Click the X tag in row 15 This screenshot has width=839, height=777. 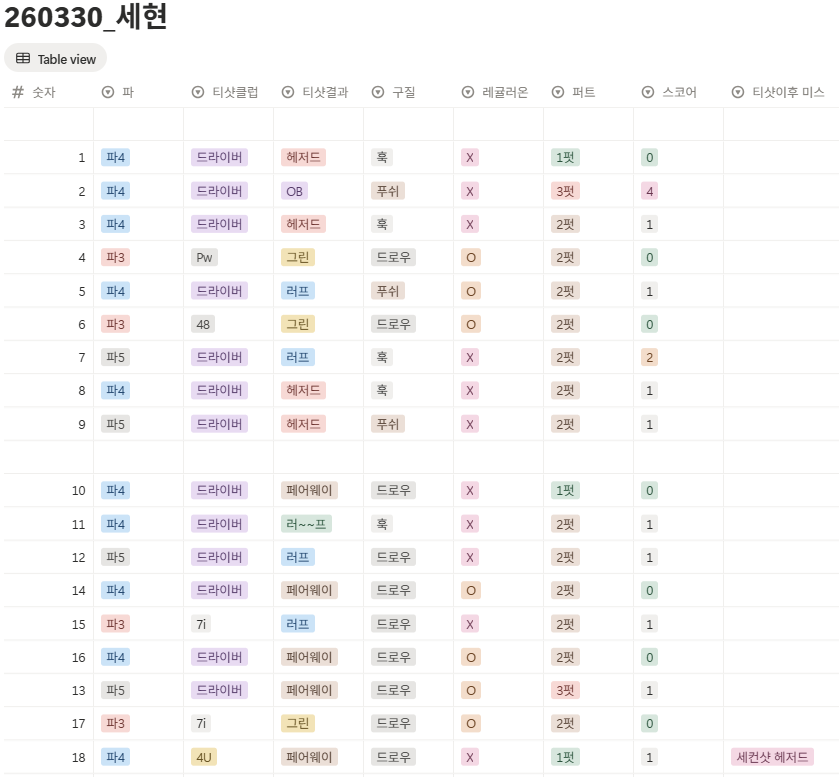pyautogui.click(x=470, y=624)
